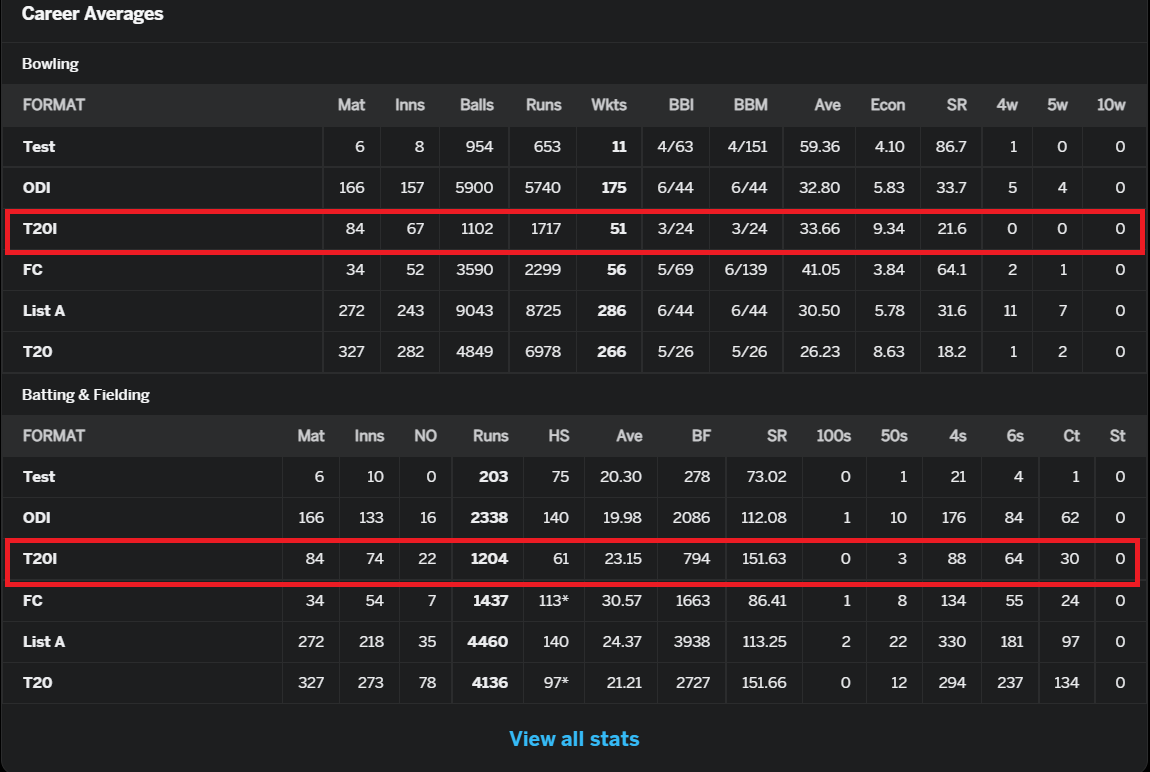Click T20I batting runs value 1204
Viewport: 1150px width, 772px height.
(x=489, y=559)
